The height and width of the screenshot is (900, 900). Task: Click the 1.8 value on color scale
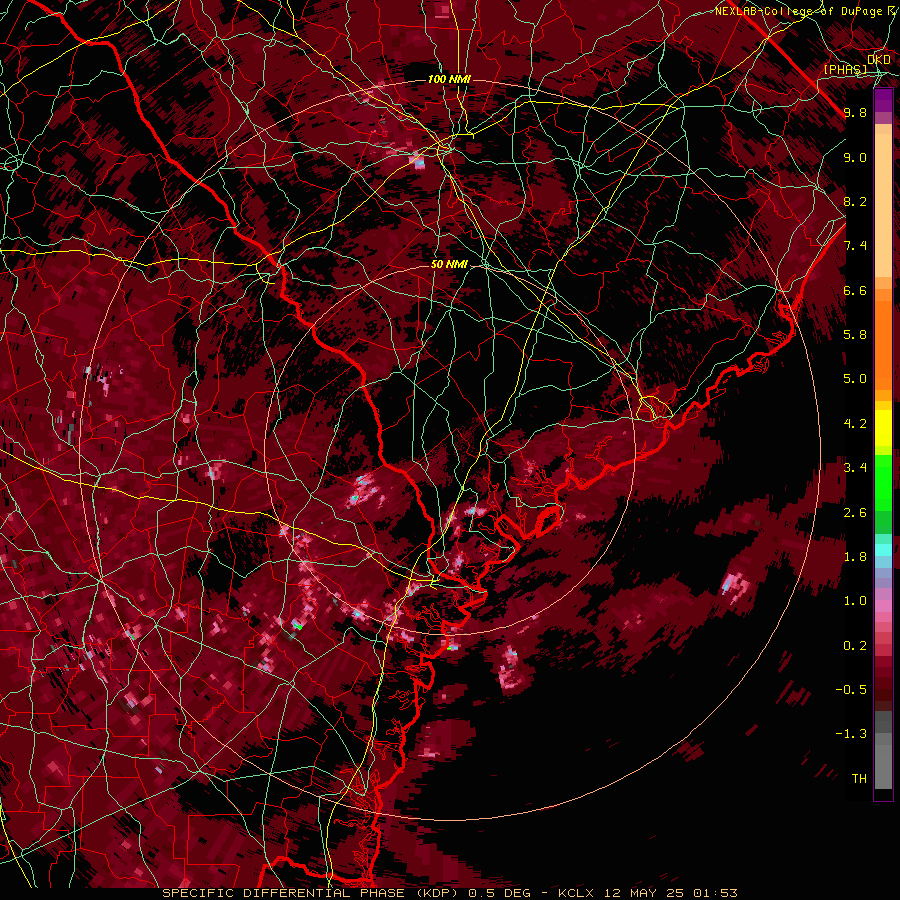855,557
